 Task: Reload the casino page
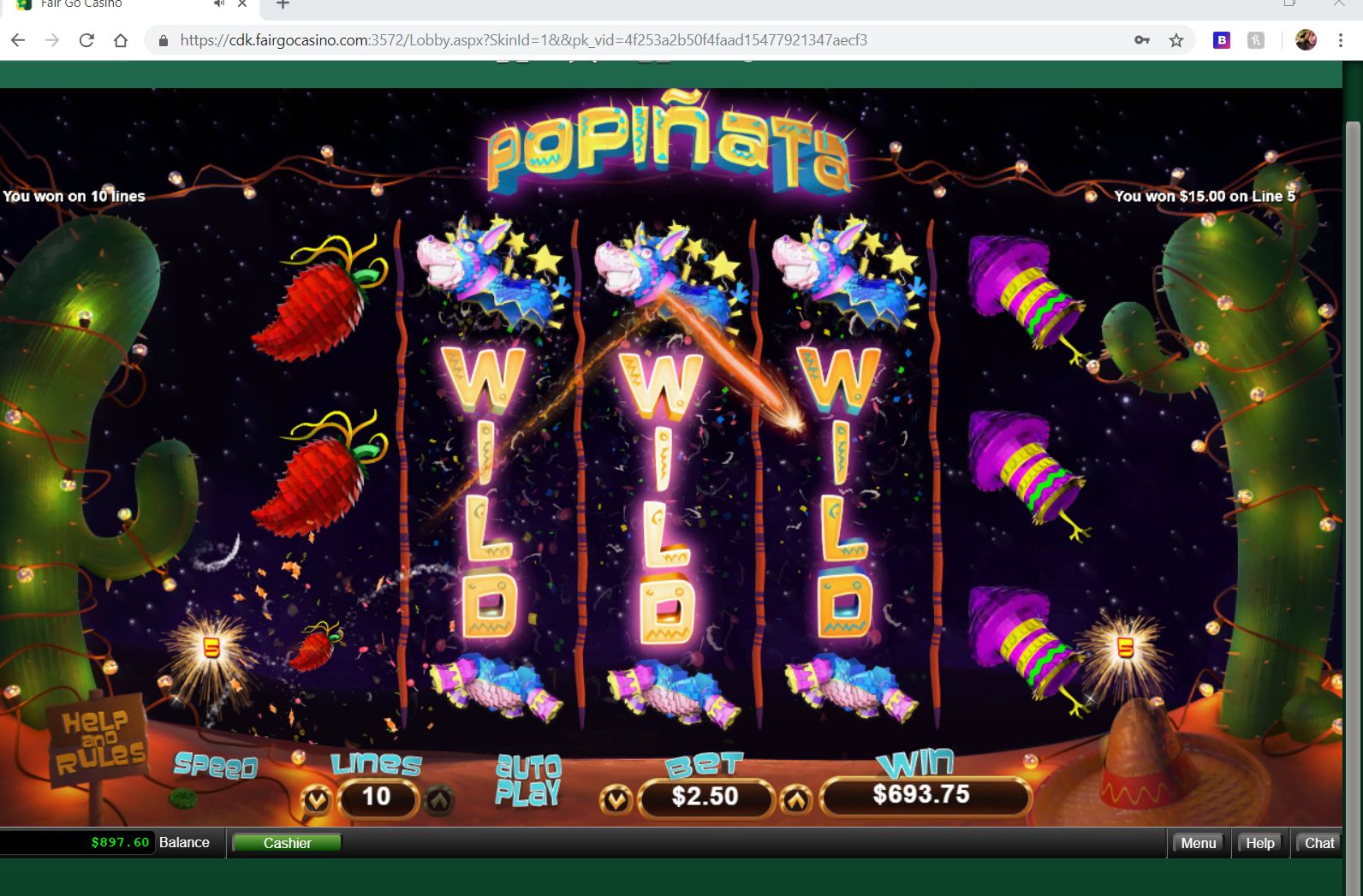pos(86,40)
